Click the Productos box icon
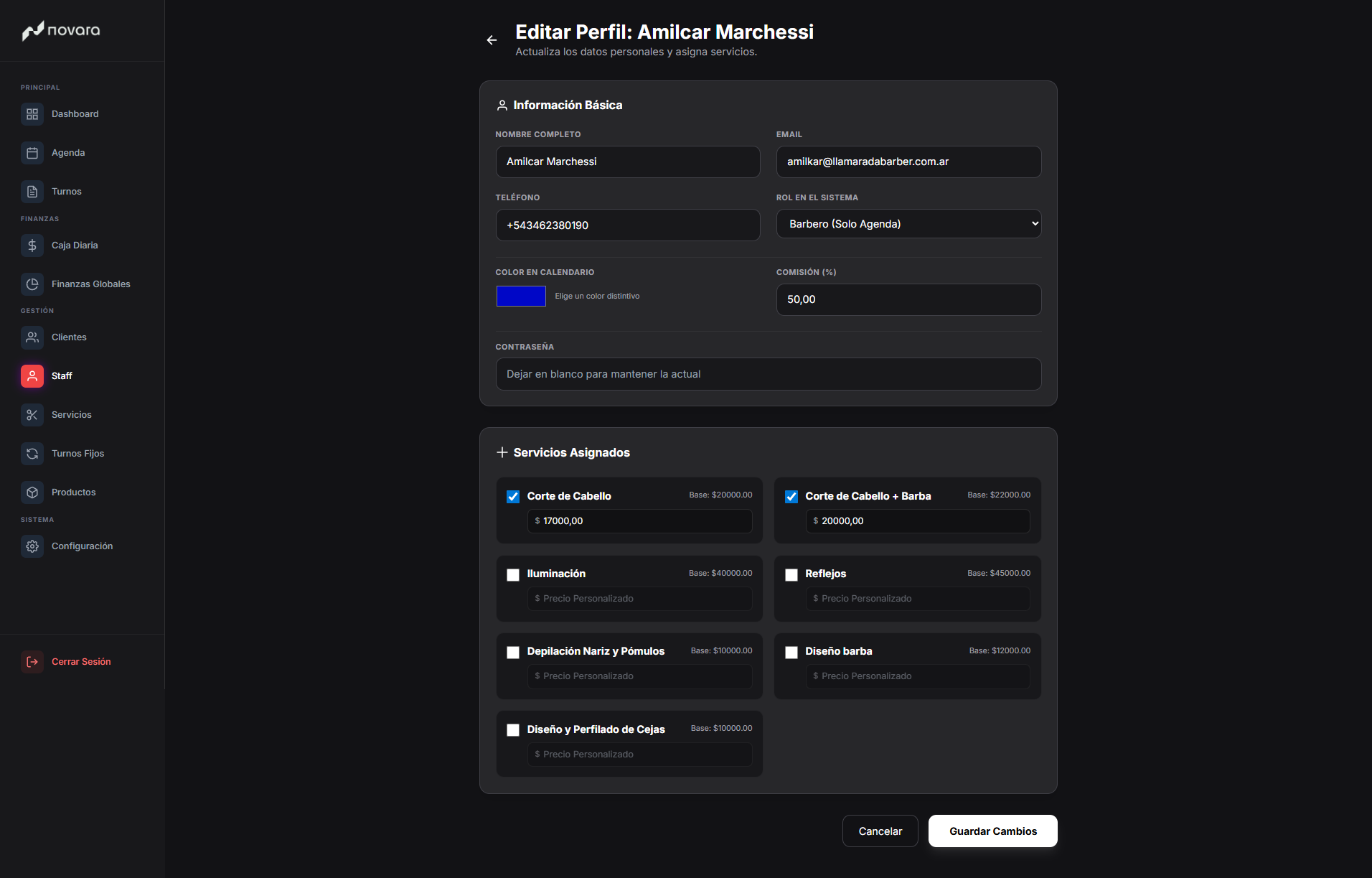The image size is (1372, 878). 32,492
